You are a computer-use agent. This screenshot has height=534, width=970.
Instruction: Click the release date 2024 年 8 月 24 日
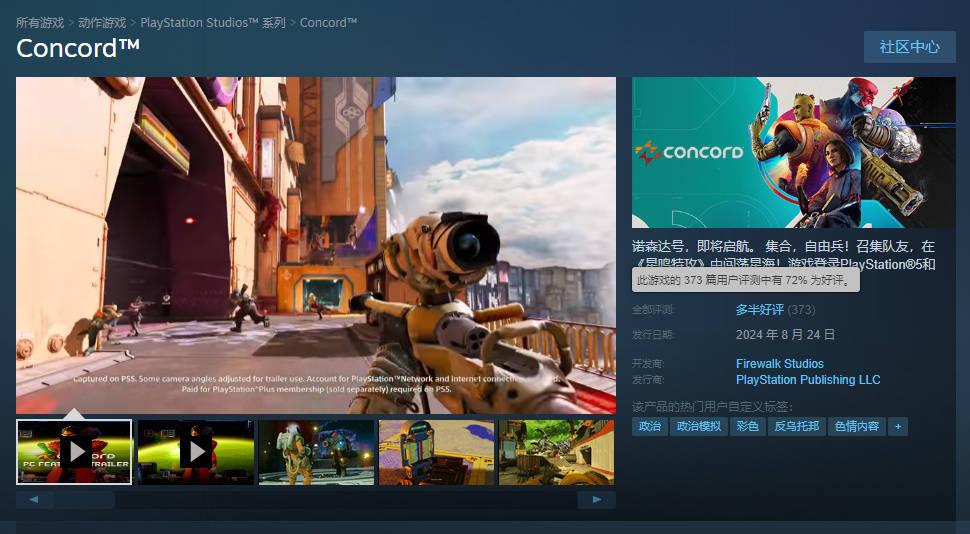(785, 335)
